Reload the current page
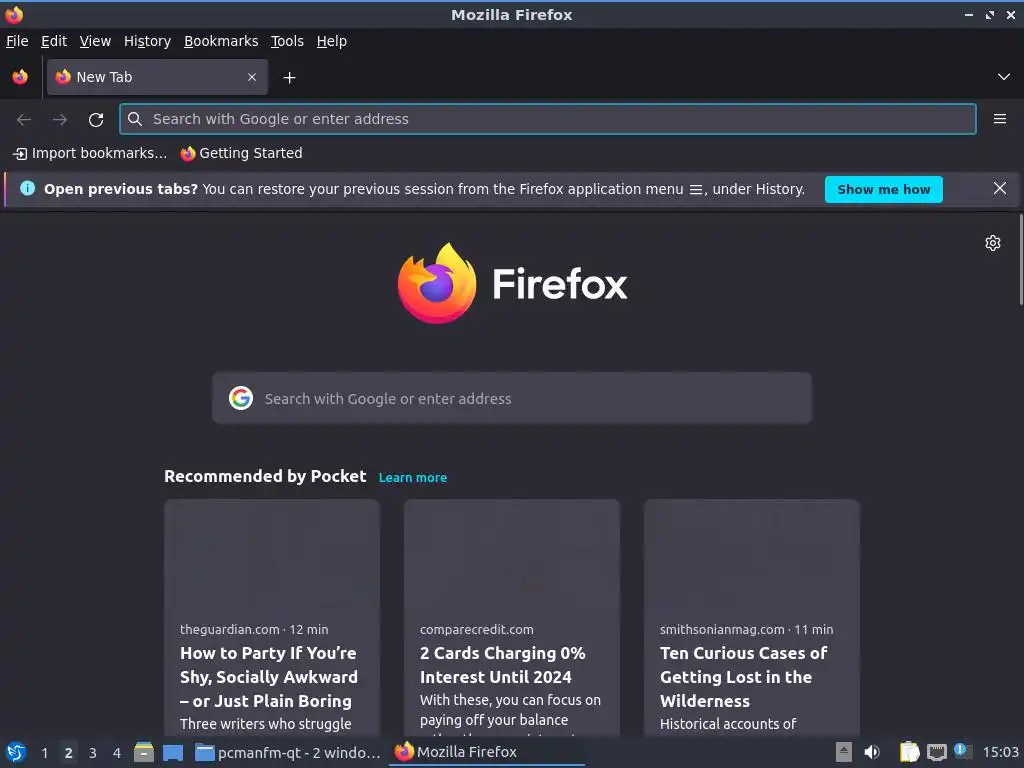 click(x=96, y=120)
